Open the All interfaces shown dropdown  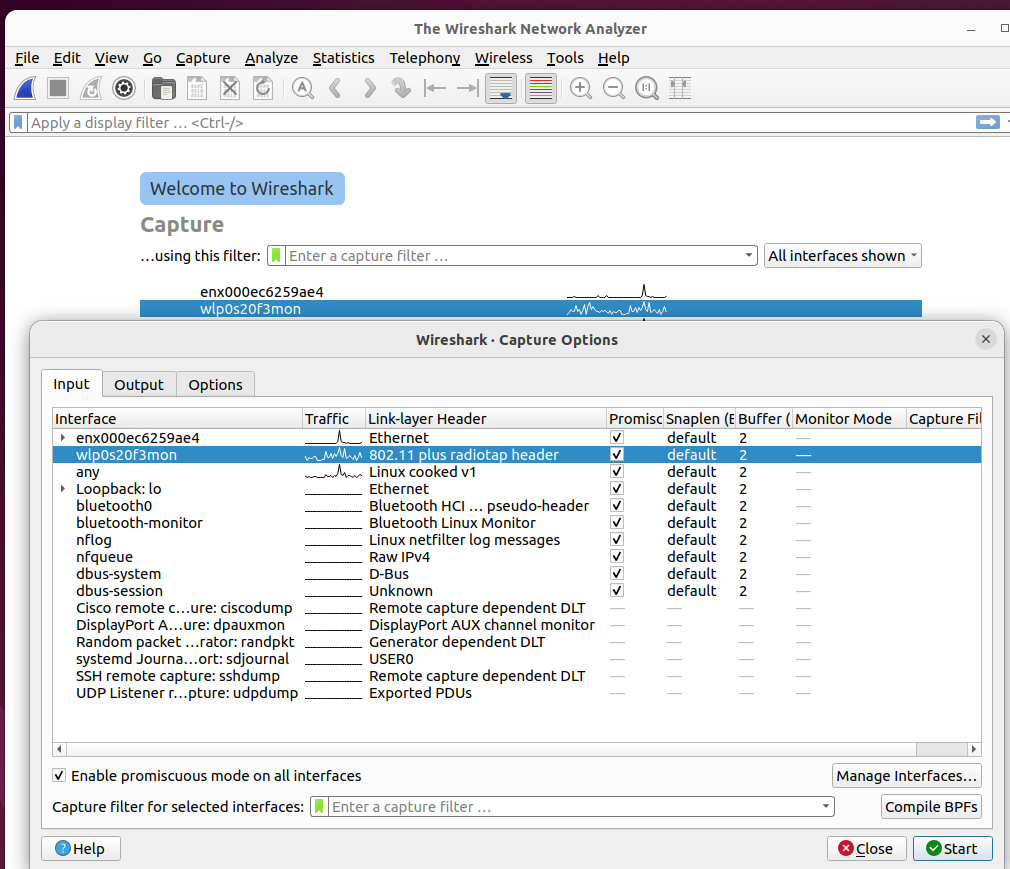click(x=842, y=256)
